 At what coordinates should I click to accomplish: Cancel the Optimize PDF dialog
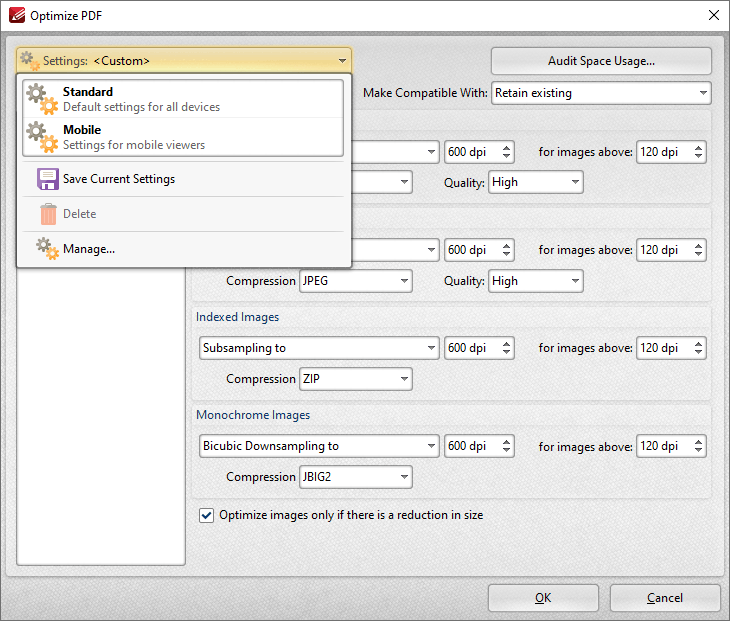point(665,598)
